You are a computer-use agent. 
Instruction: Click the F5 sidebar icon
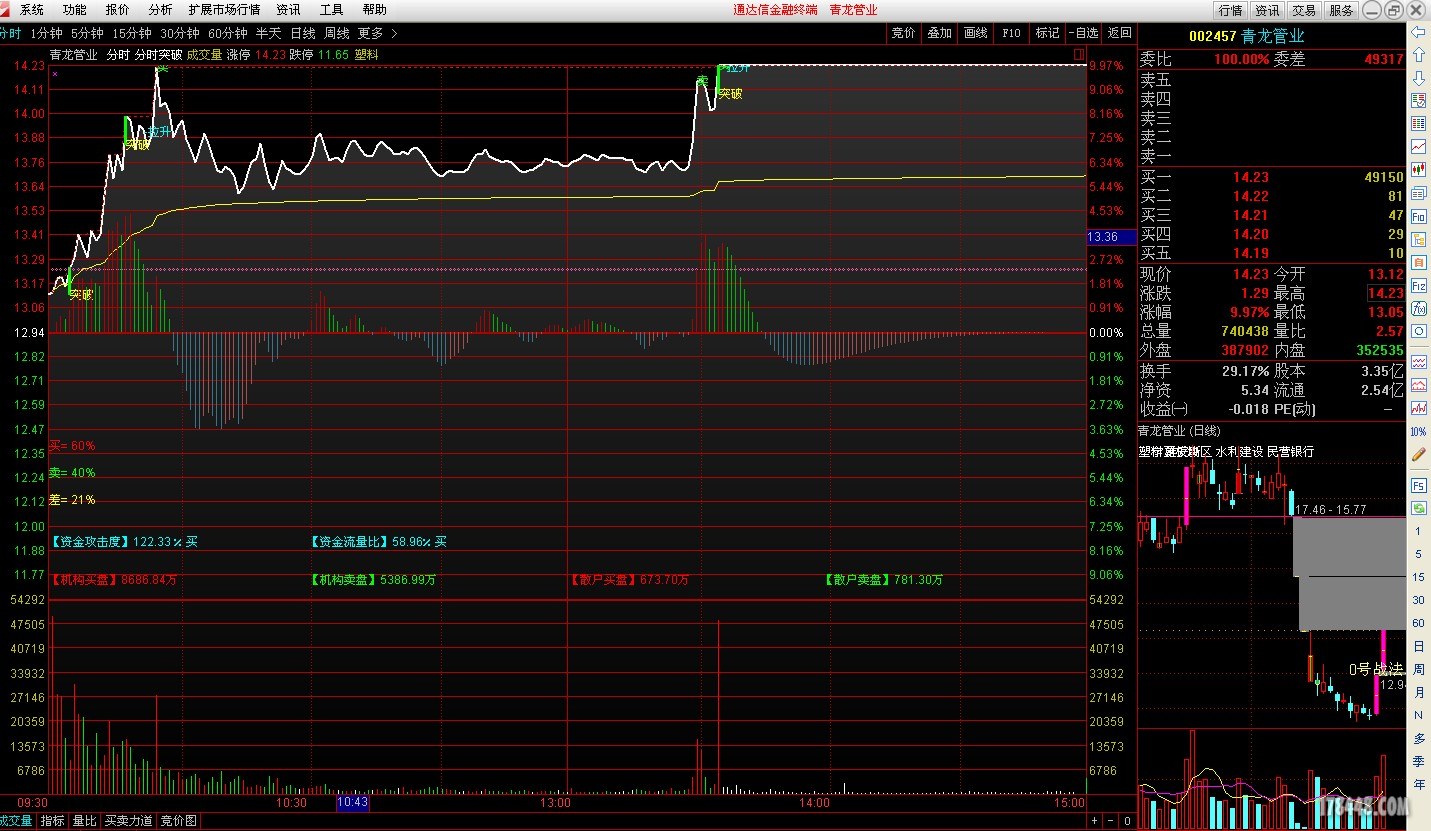click(1418, 485)
